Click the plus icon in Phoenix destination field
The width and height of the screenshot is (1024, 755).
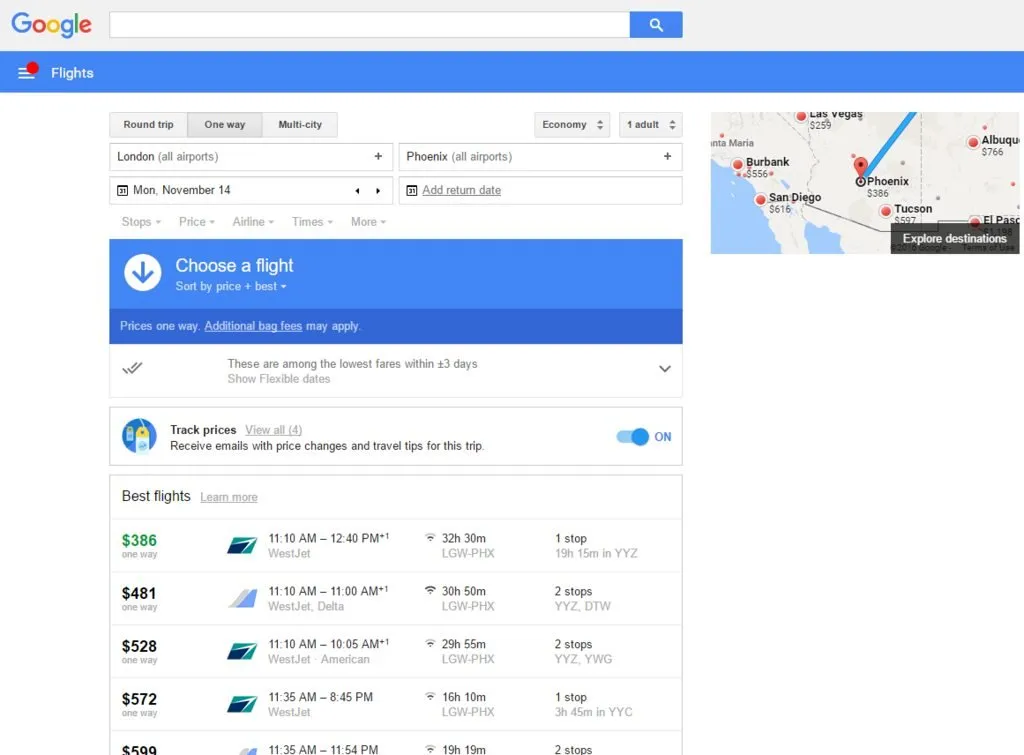(x=667, y=157)
